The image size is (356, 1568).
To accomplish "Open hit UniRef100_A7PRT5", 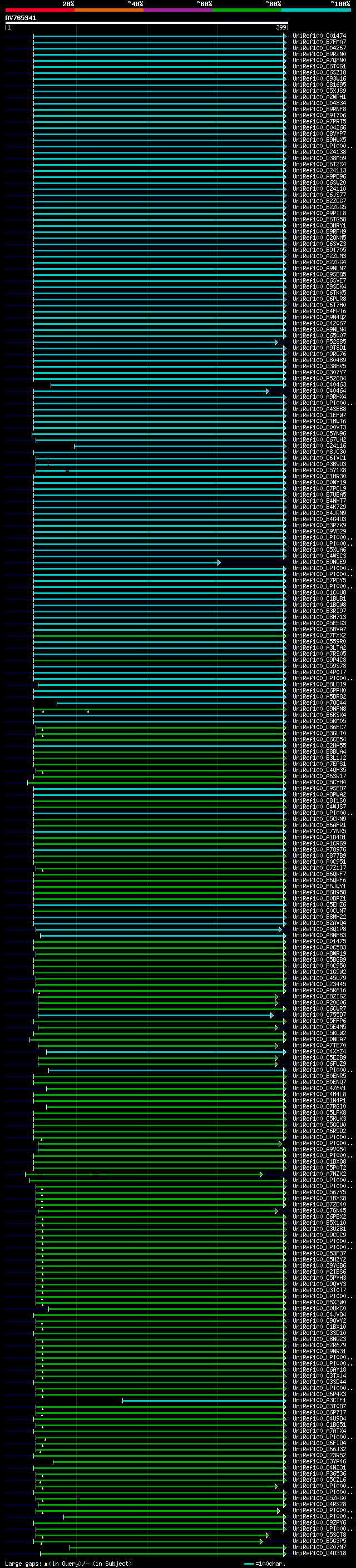I will tap(319, 122).
